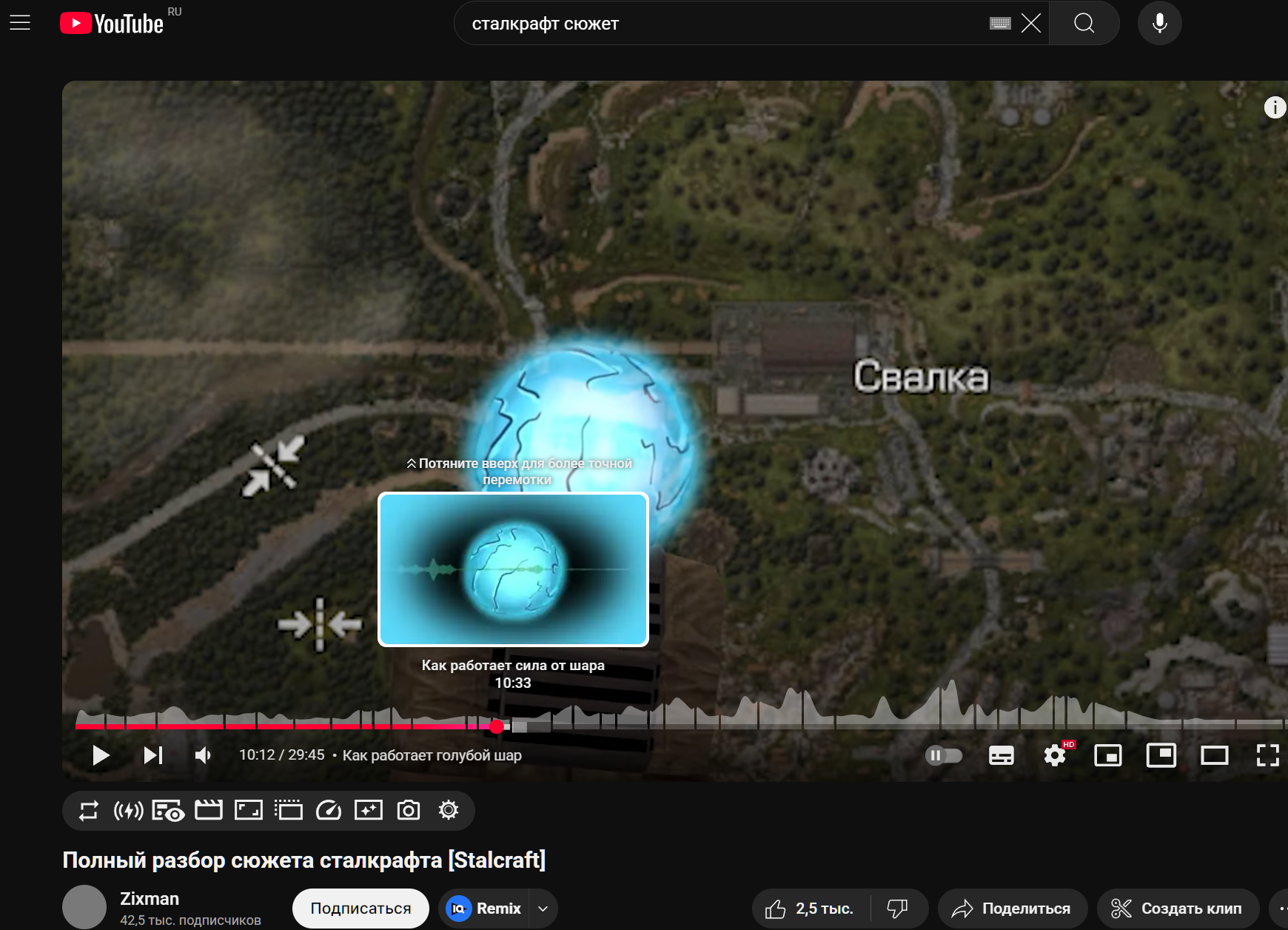
Task: Open extension options gear below player
Action: [449, 810]
